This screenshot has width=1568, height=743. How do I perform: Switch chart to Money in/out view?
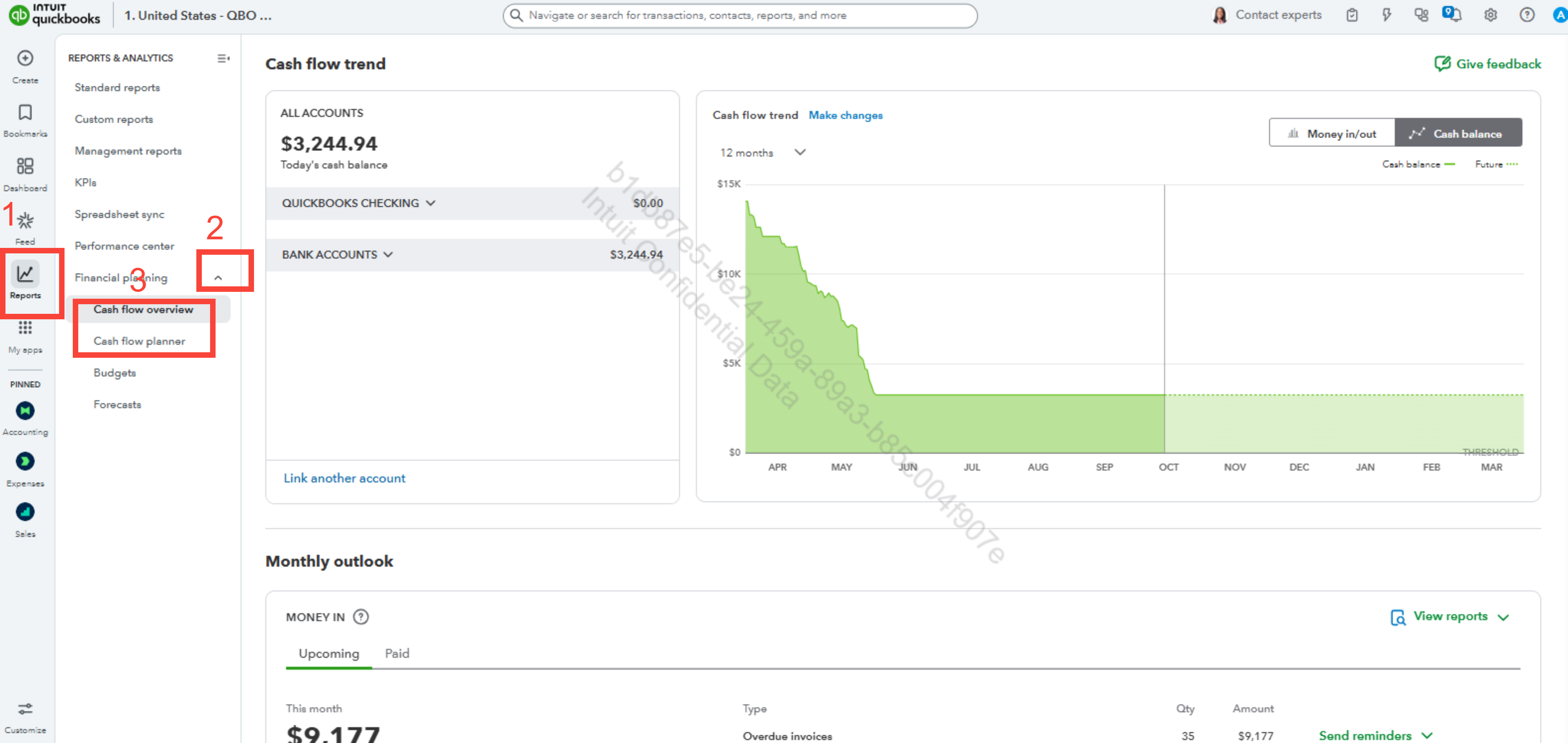(1332, 133)
